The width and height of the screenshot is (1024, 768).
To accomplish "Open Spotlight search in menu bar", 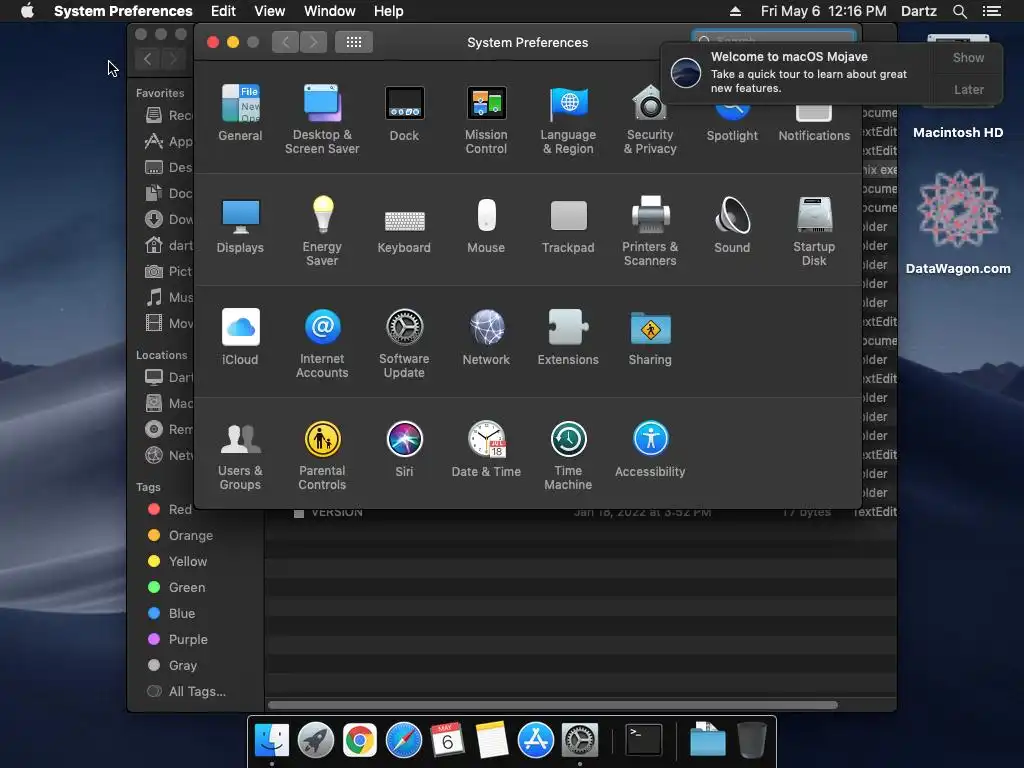I will [x=959, y=11].
